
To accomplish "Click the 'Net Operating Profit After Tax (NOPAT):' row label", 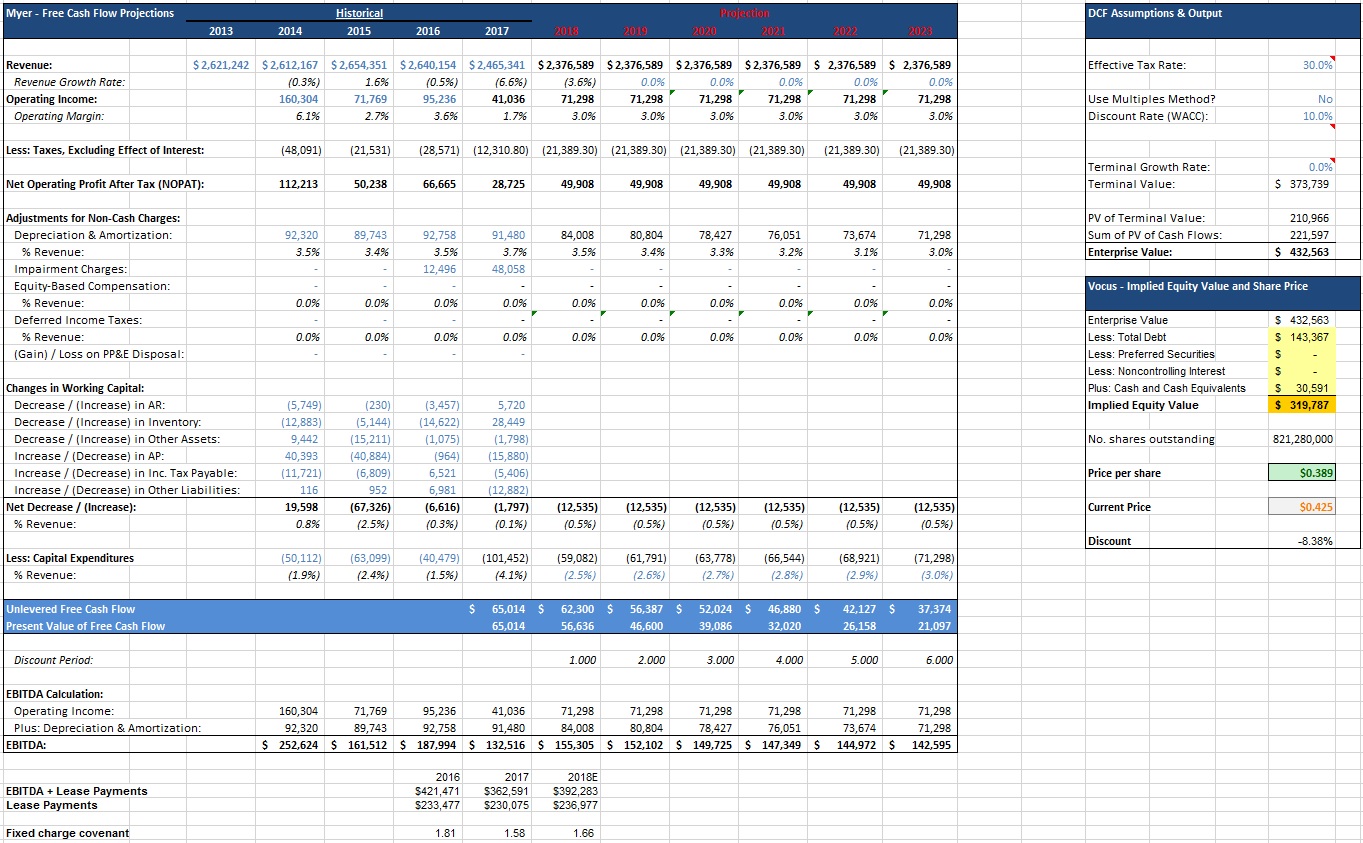I will pyautogui.click(x=105, y=184).
